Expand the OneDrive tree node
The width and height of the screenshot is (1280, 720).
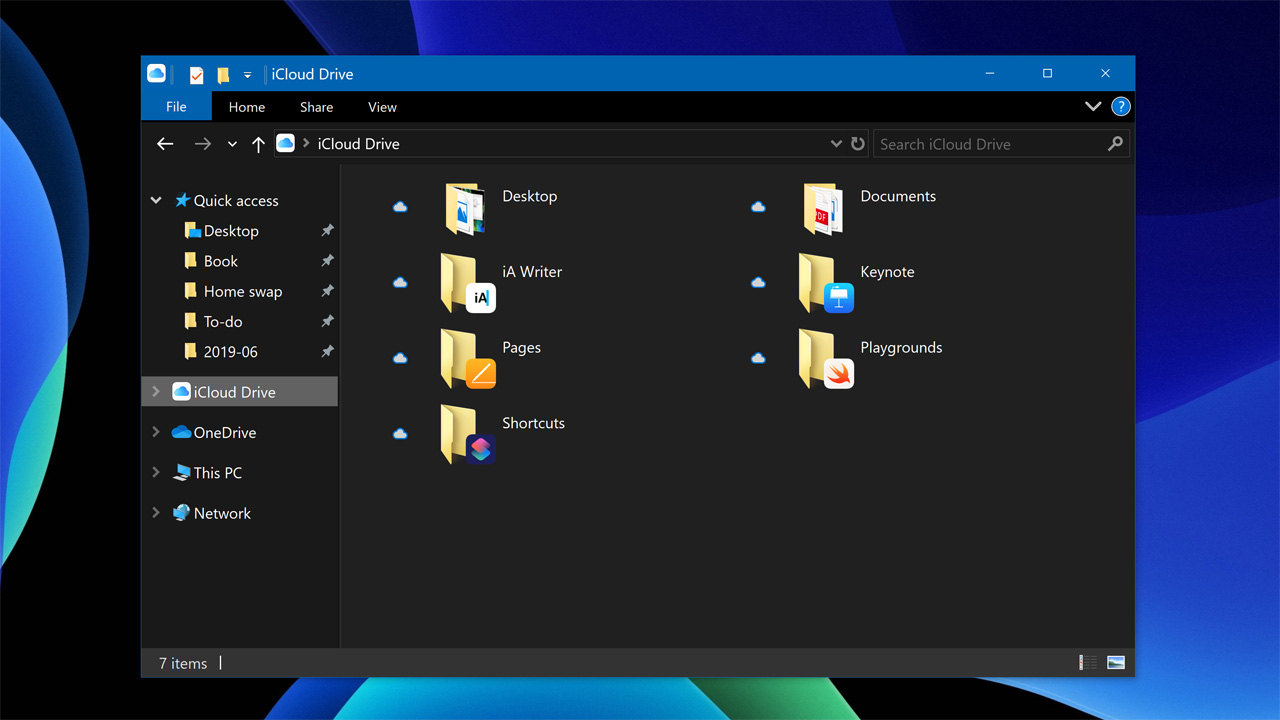156,433
